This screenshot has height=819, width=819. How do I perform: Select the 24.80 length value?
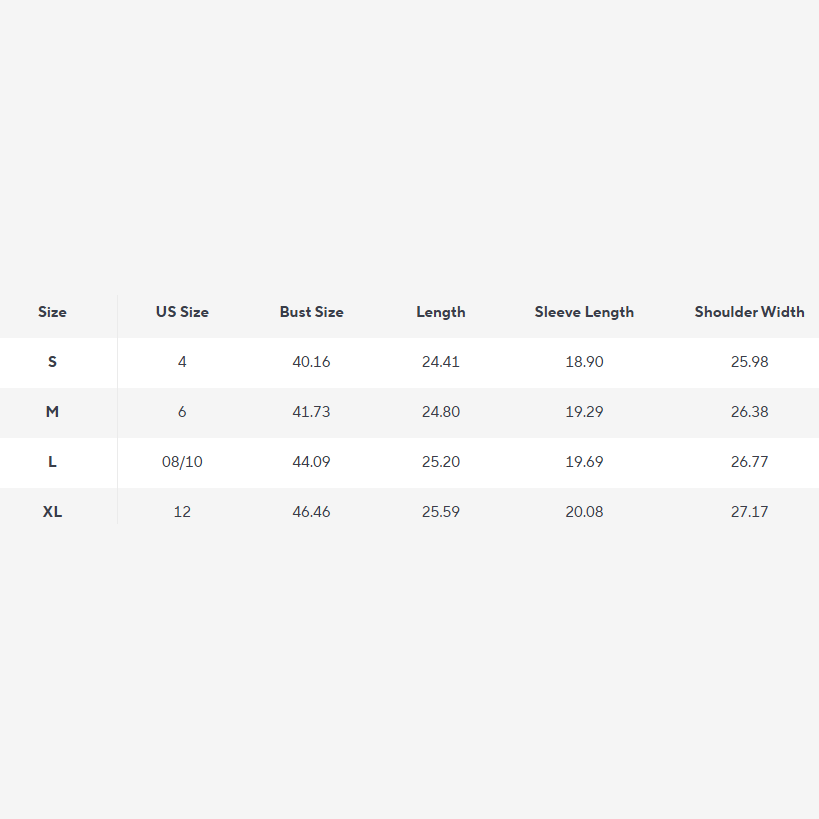pyautogui.click(x=441, y=412)
